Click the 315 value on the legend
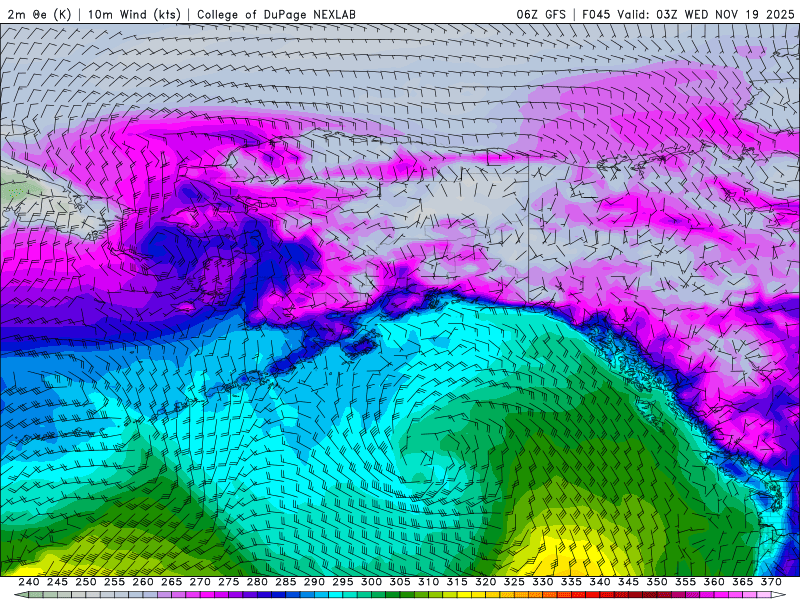Screen dimensions: 800x600 457,582
